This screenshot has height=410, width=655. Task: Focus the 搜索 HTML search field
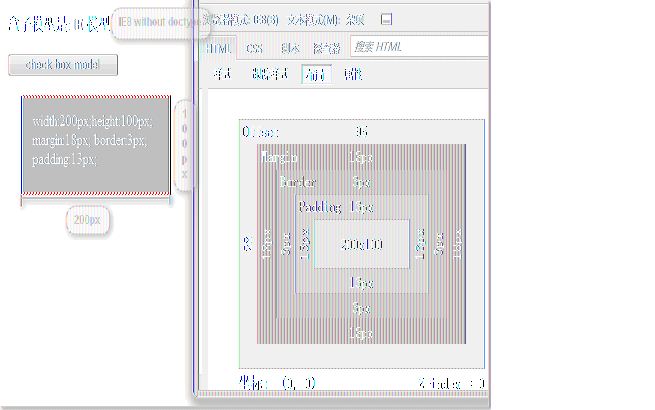click(x=419, y=46)
